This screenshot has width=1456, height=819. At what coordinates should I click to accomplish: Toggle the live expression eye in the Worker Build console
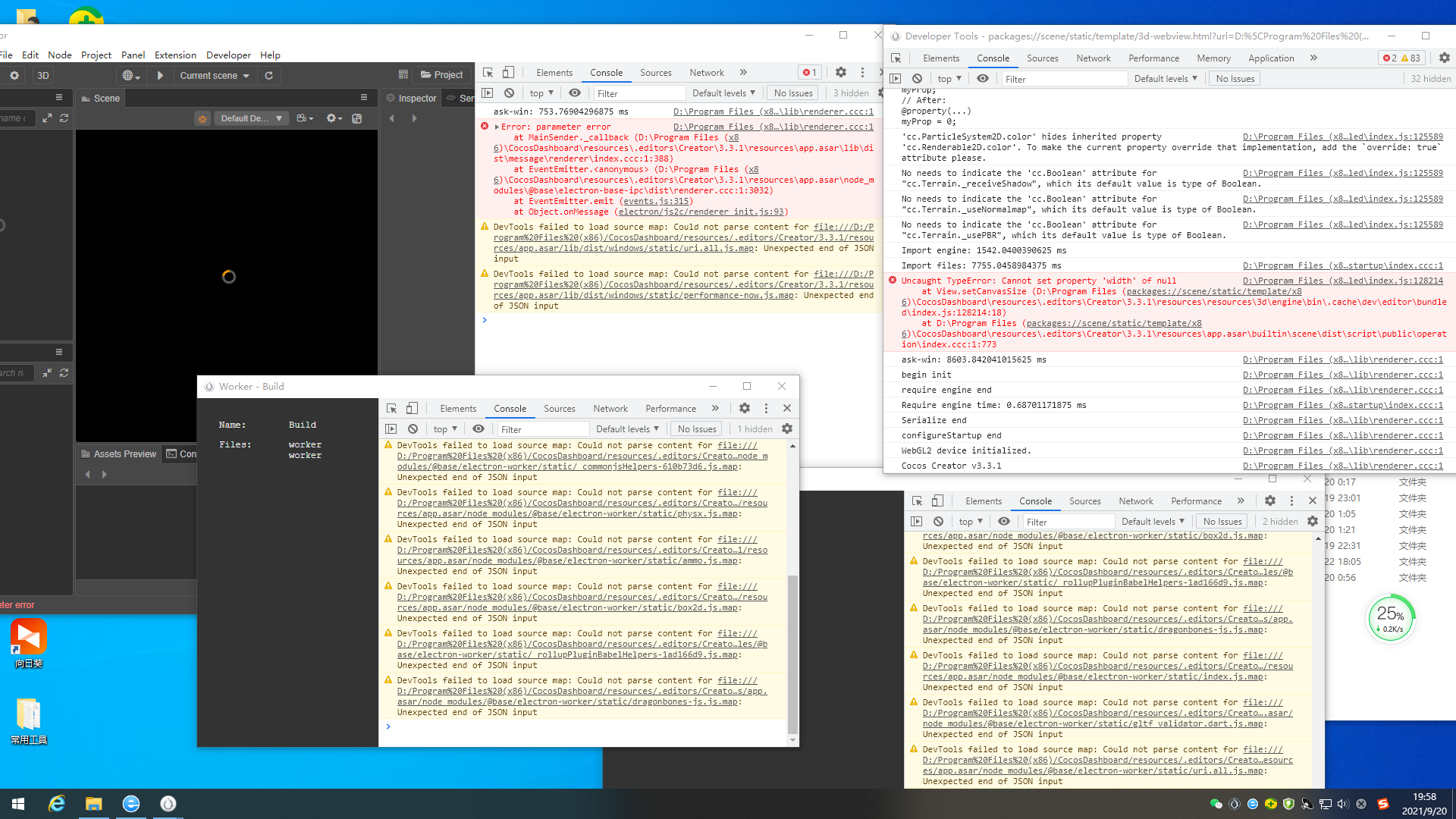[x=479, y=428]
